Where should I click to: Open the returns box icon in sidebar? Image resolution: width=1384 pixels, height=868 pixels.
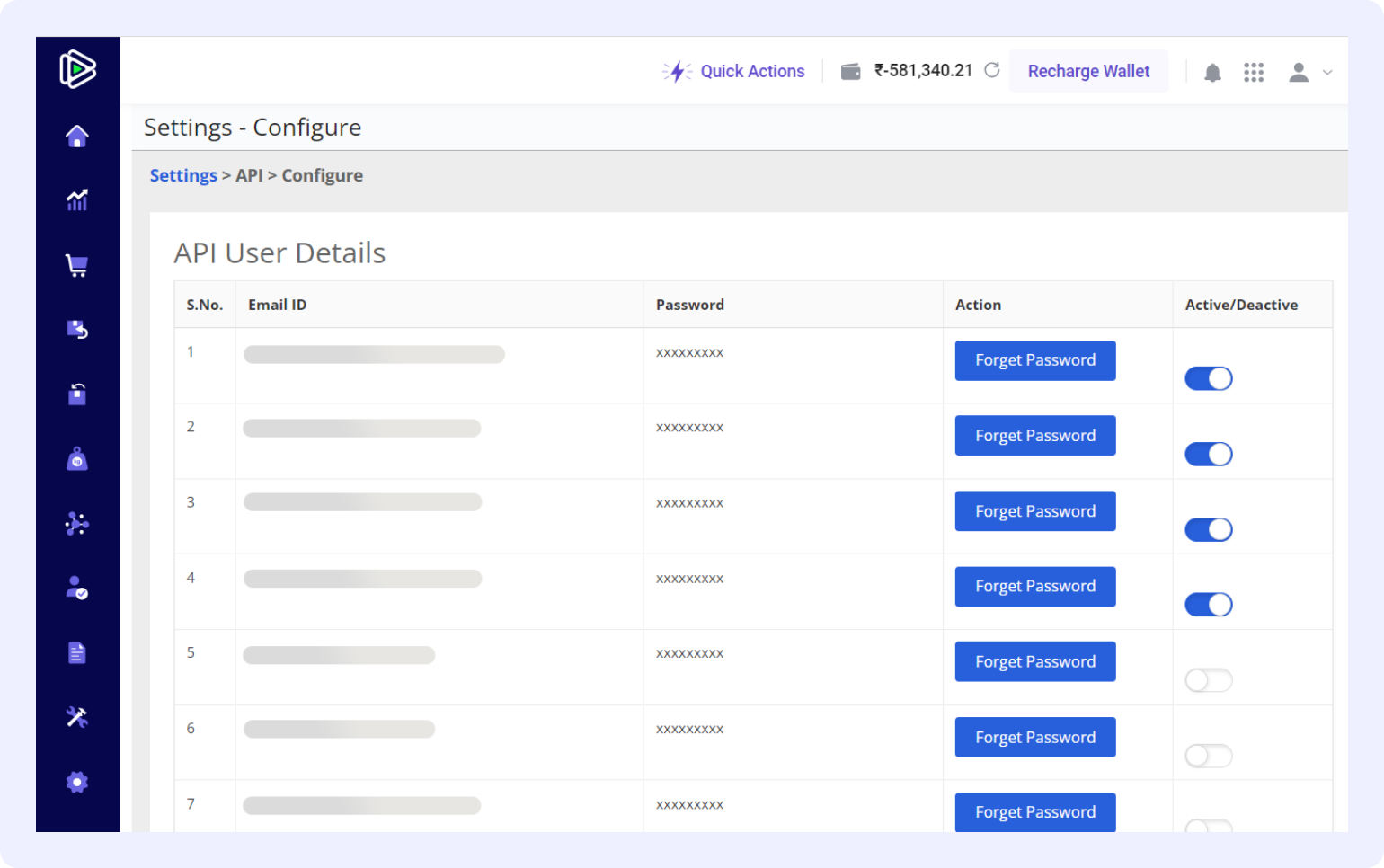pos(77,330)
